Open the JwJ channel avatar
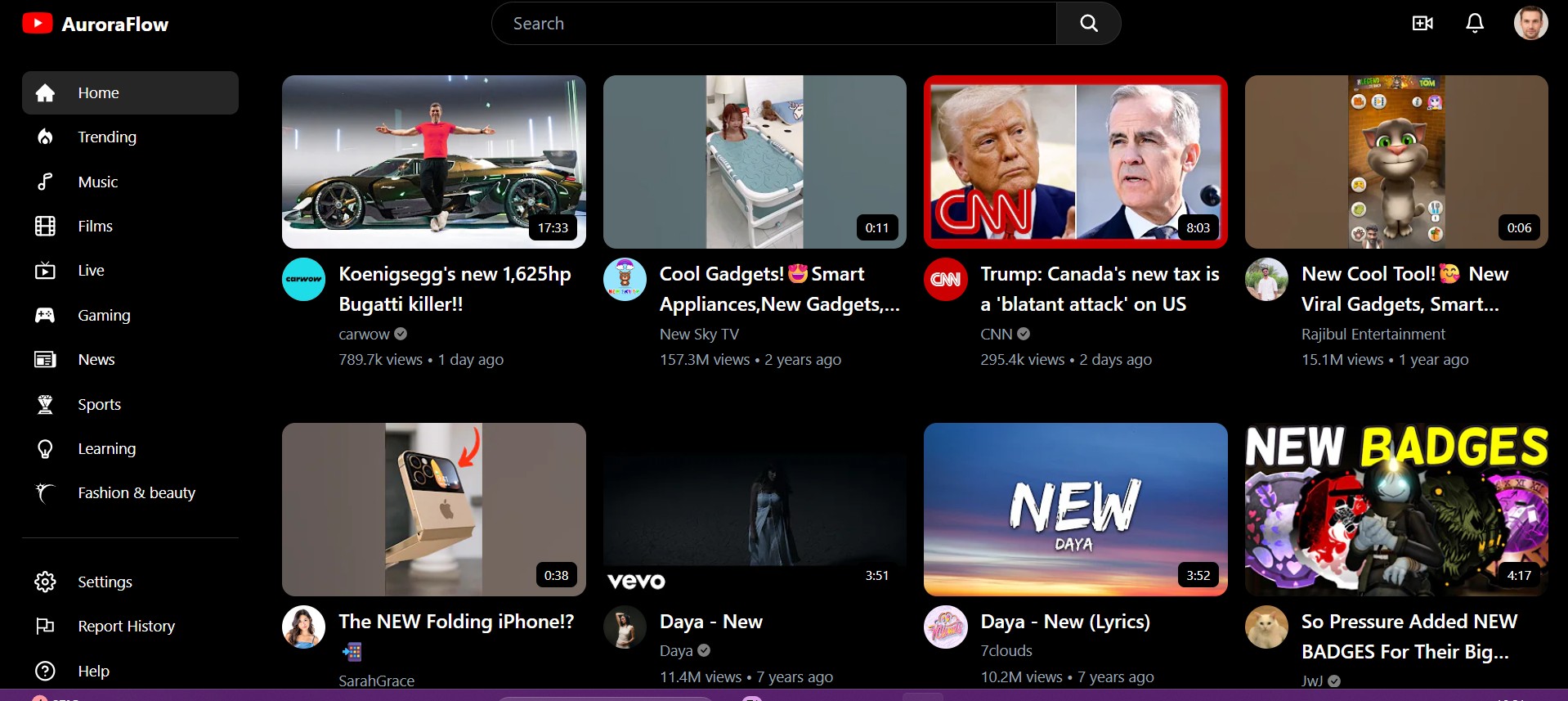The width and height of the screenshot is (1568, 701). (x=1266, y=627)
